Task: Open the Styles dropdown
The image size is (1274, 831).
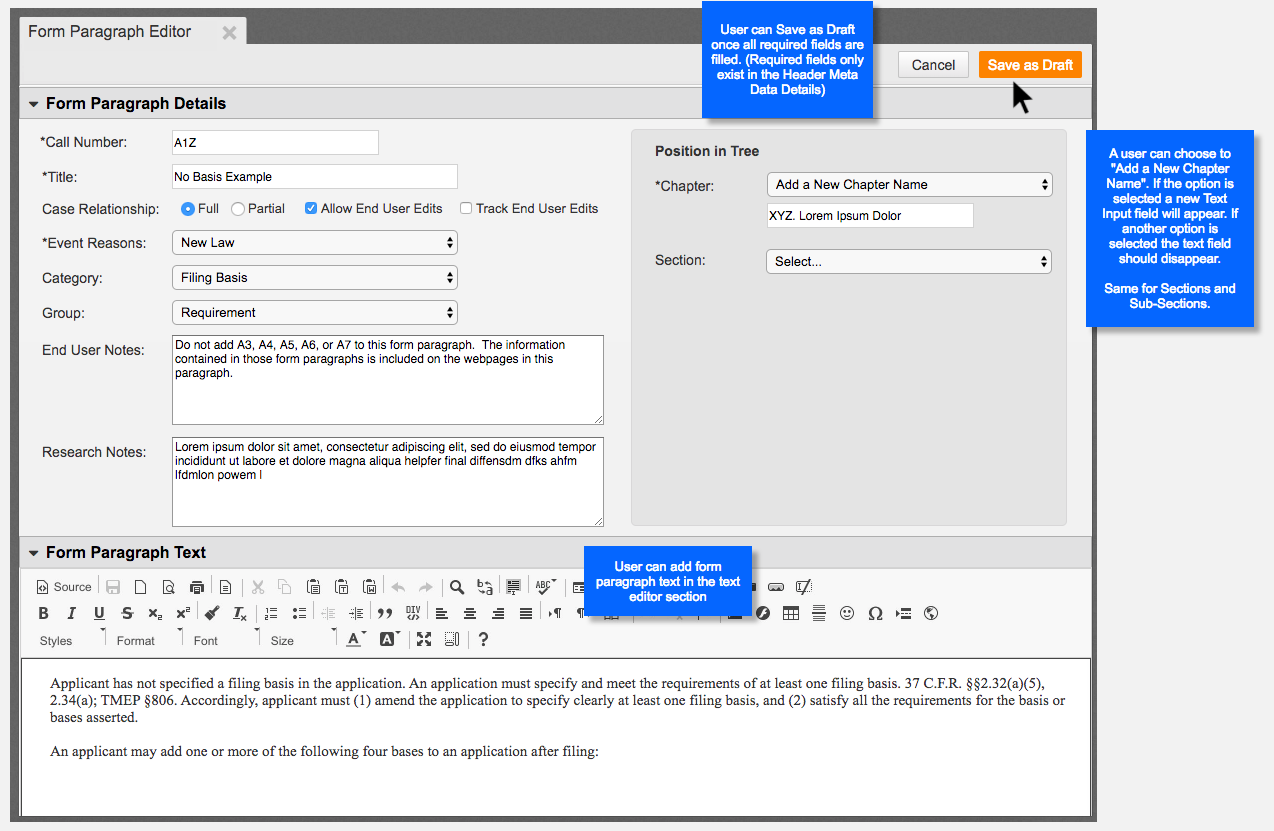Action: [x=71, y=639]
